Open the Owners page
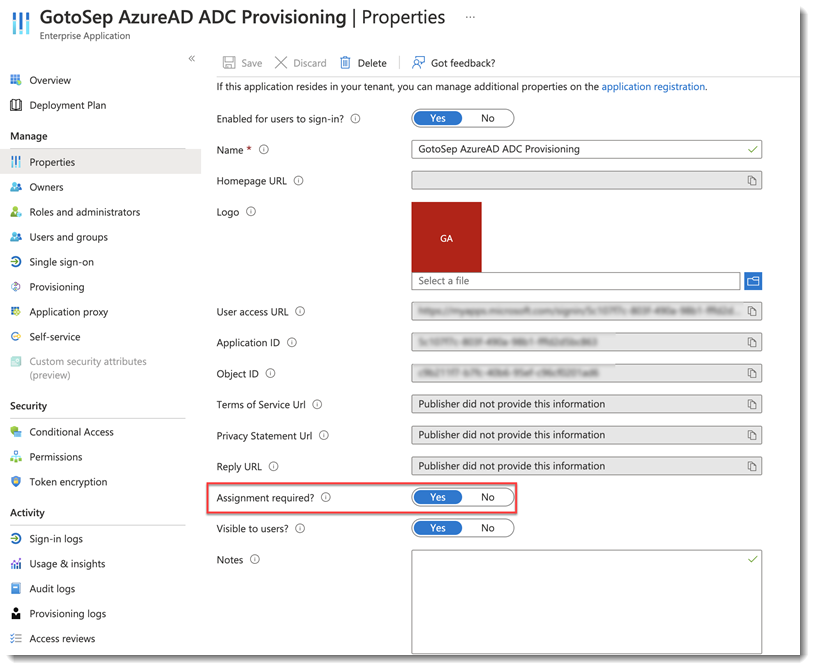The width and height of the screenshot is (815, 670). [x=46, y=187]
